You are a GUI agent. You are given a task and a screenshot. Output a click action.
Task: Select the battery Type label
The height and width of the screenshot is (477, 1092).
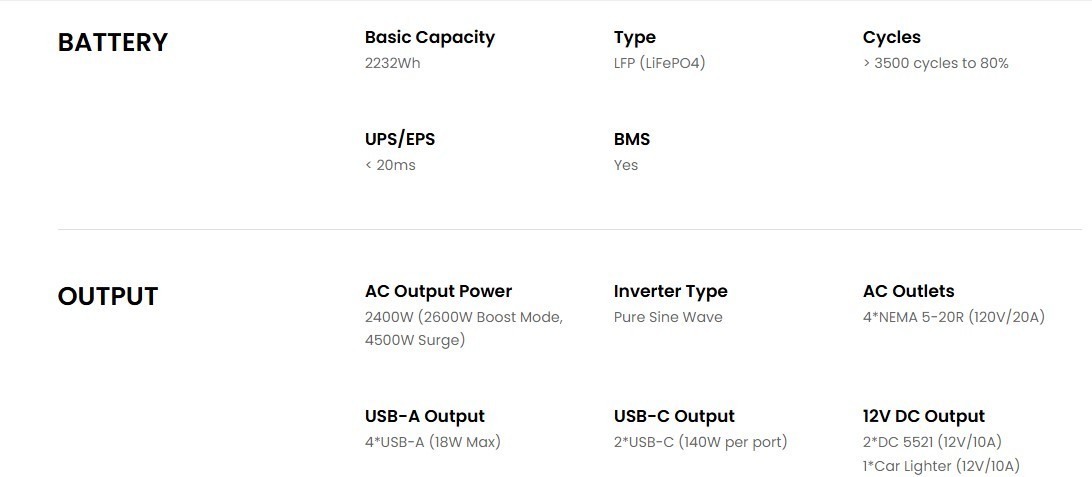634,38
